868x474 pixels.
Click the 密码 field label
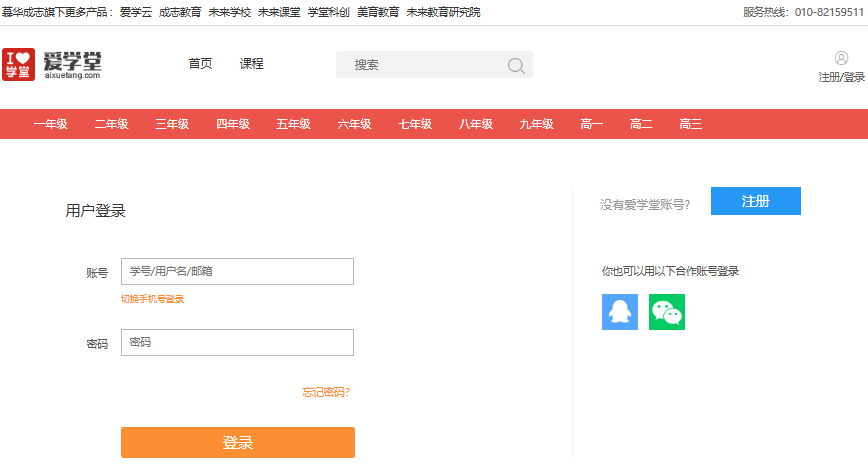[x=97, y=344]
